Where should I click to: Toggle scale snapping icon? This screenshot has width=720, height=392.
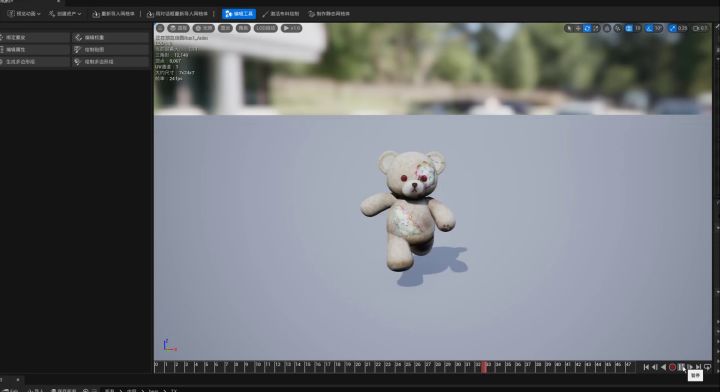(673, 28)
